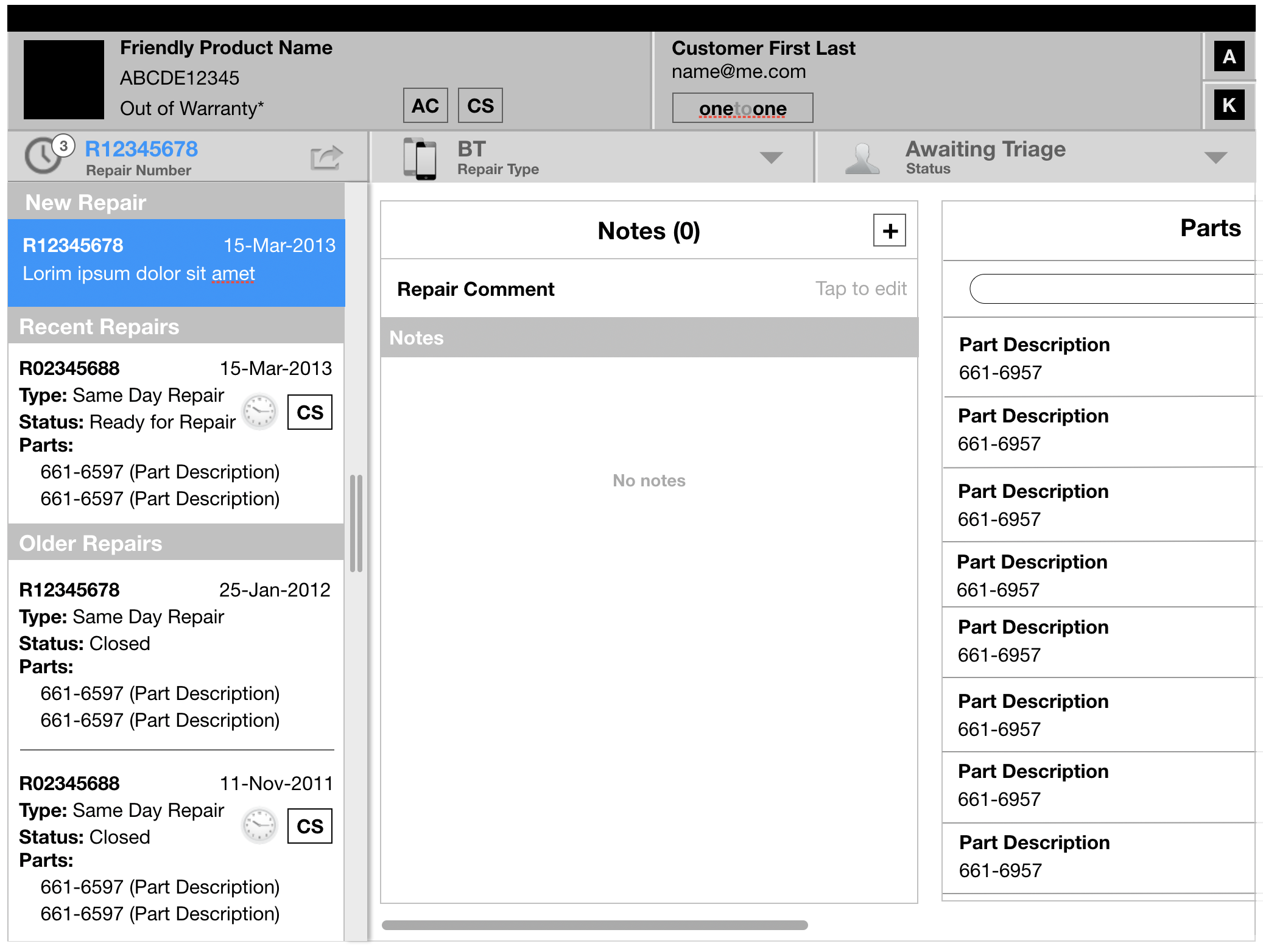1263x952 pixels.
Task: Click the share arrow icon
Action: 326,158
